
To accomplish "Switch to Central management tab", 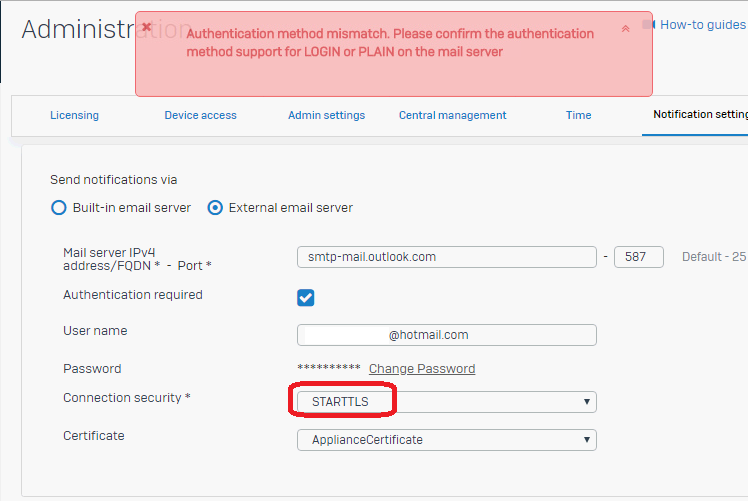I will coord(452,115).
